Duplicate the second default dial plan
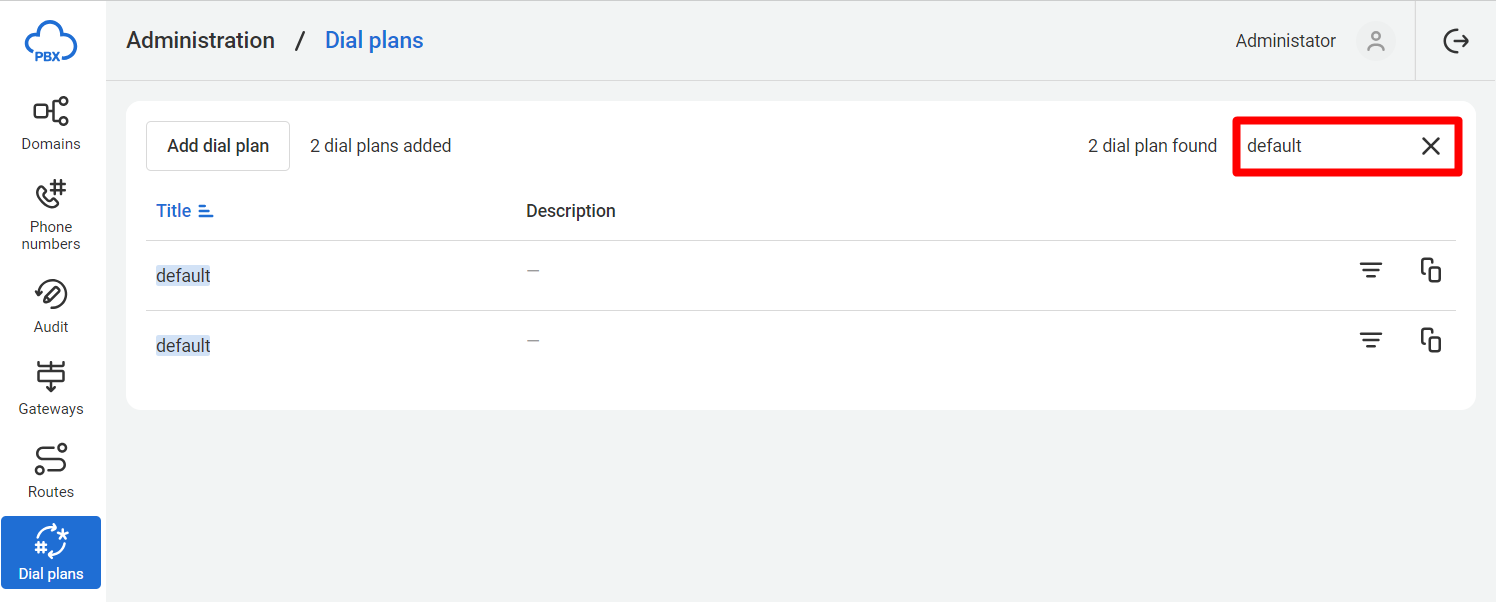The image size is (1496, 602). 1431,340
